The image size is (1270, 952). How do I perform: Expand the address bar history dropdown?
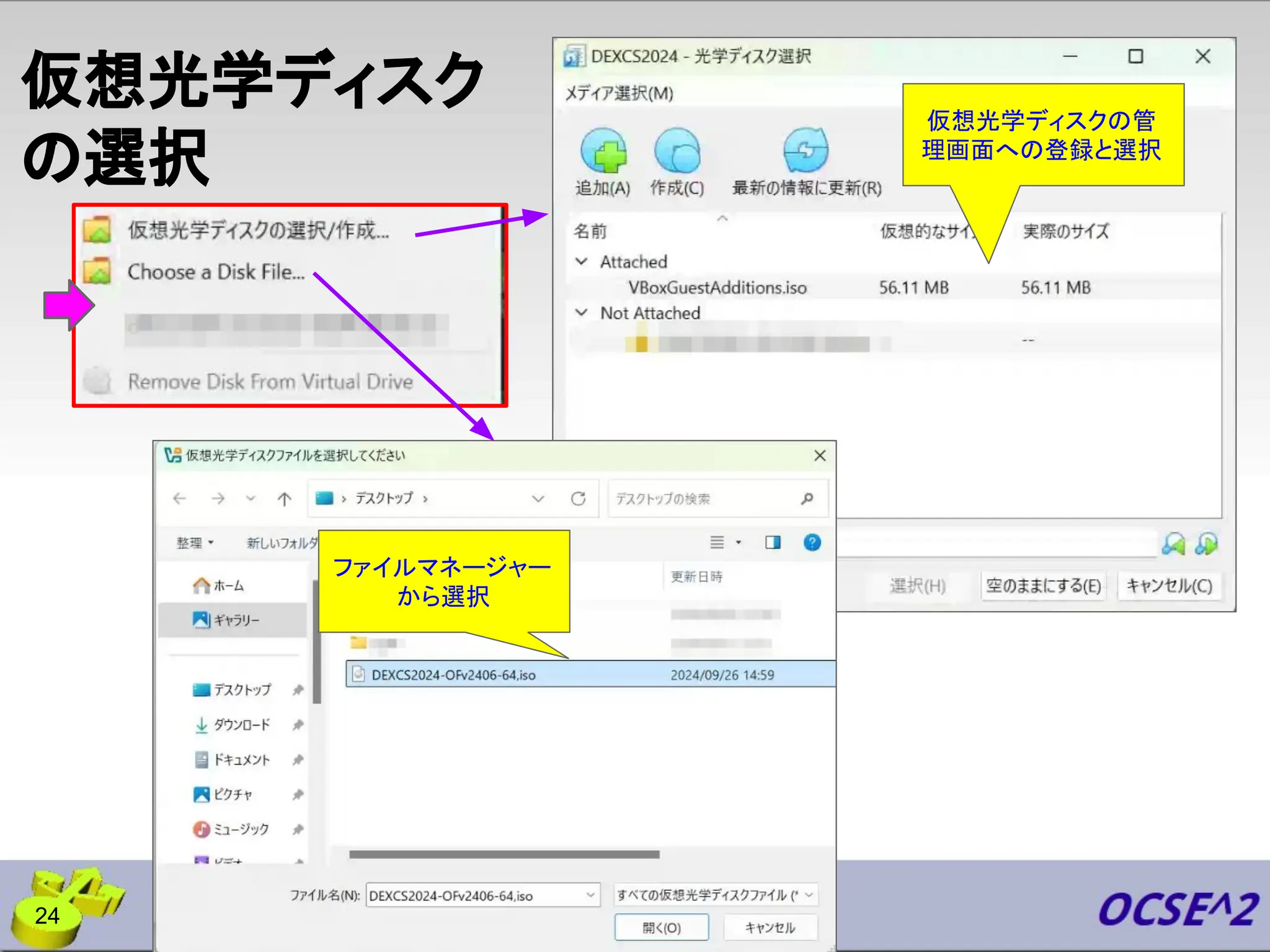[x=538, y=498]
